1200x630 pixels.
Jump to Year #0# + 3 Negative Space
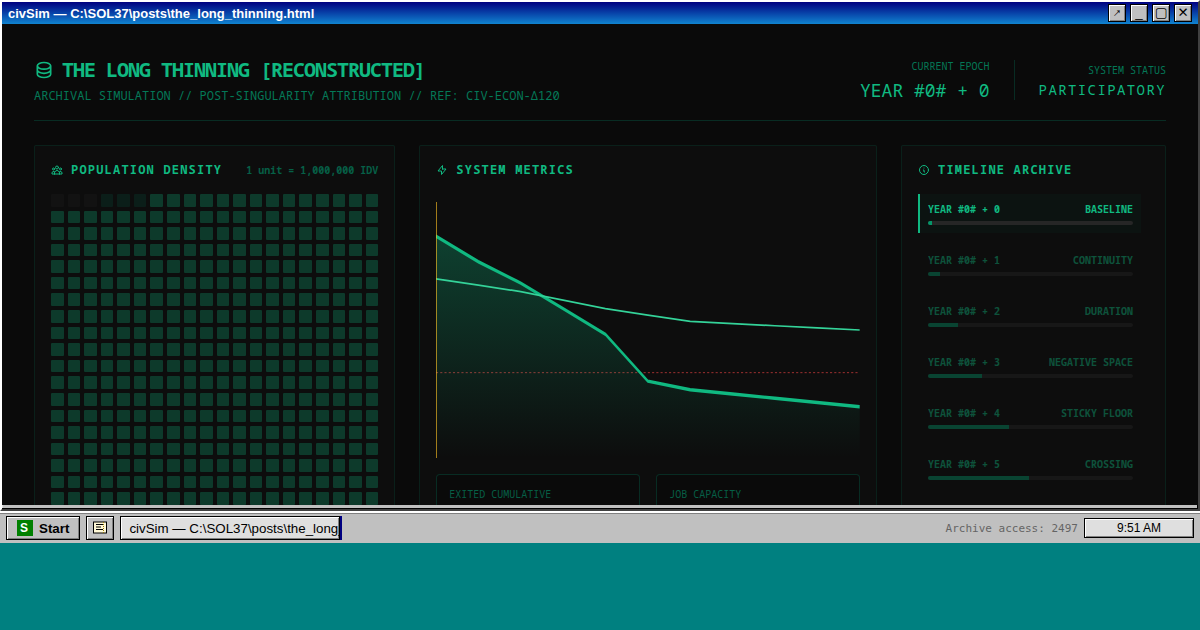point(1029,366)
